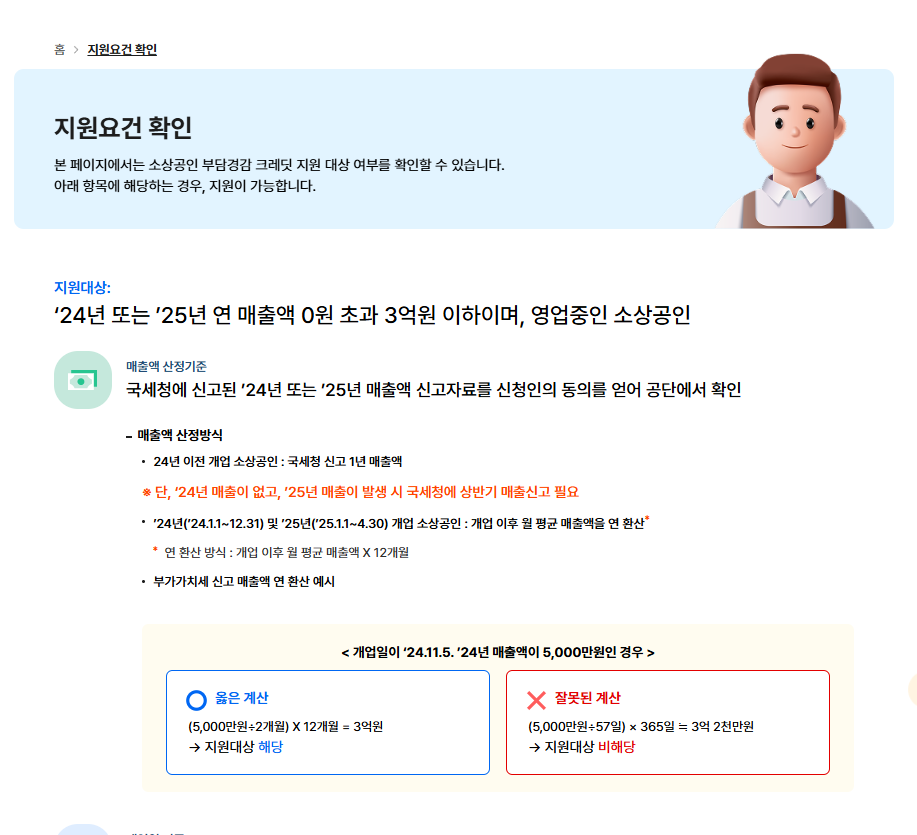
Task: Click the floating button at right edge
Action: pyautogui.click(x=913, y=689)
